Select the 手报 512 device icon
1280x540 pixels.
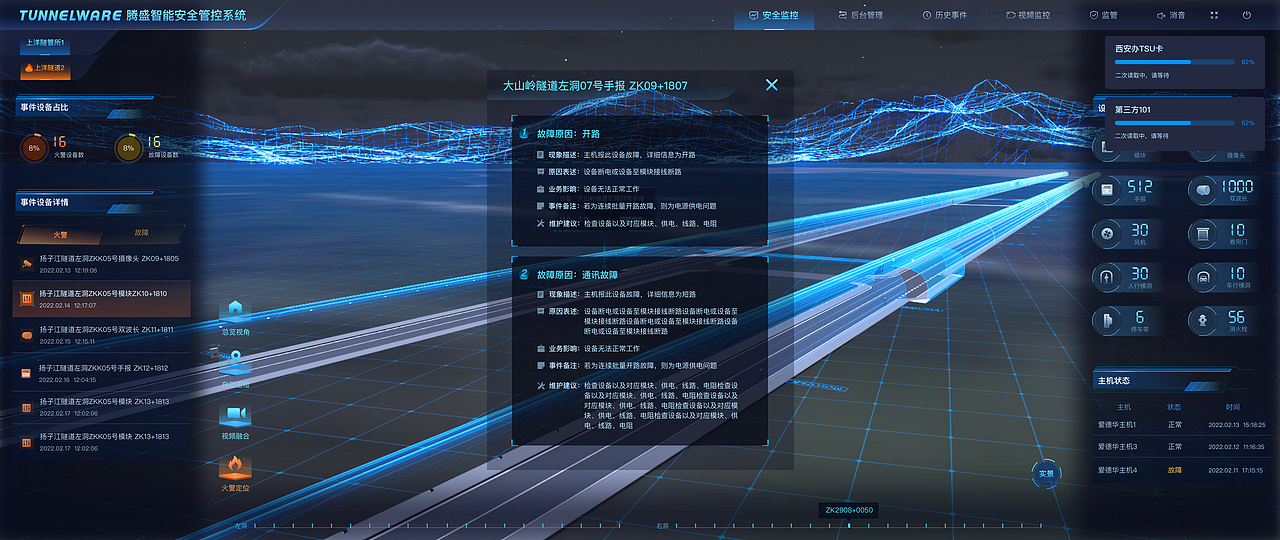(1107, 190)
